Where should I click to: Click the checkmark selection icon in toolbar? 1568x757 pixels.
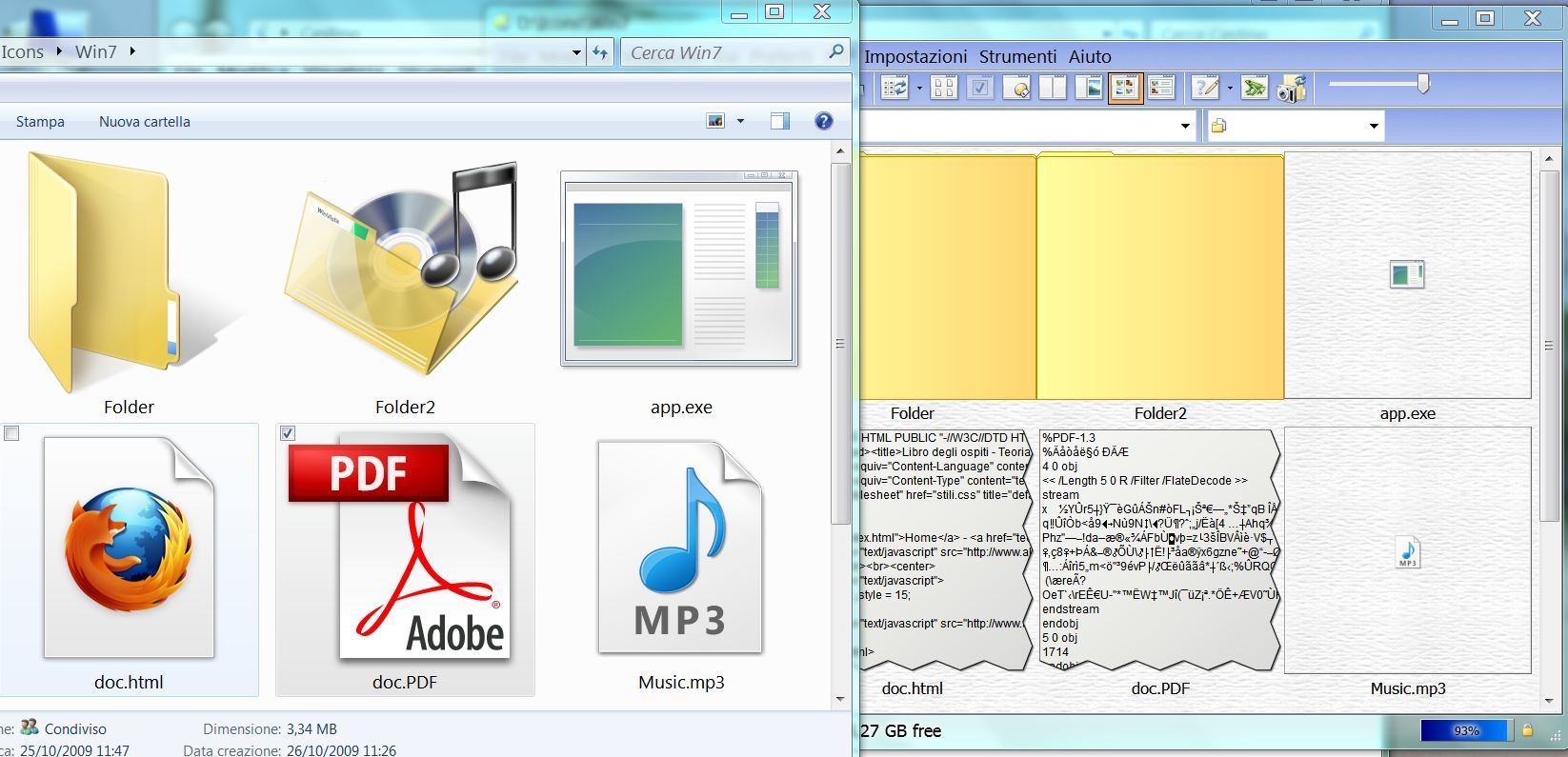coord(980,89)
